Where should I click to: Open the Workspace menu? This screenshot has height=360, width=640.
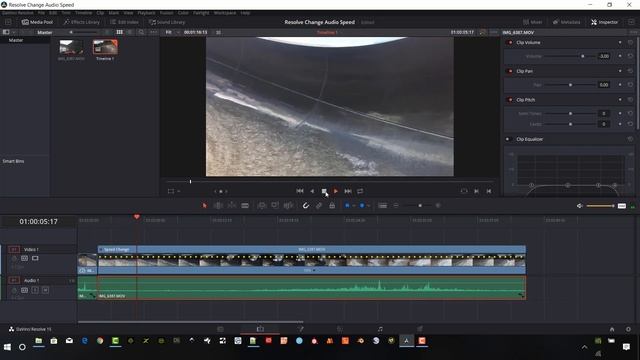pos(225,13)
